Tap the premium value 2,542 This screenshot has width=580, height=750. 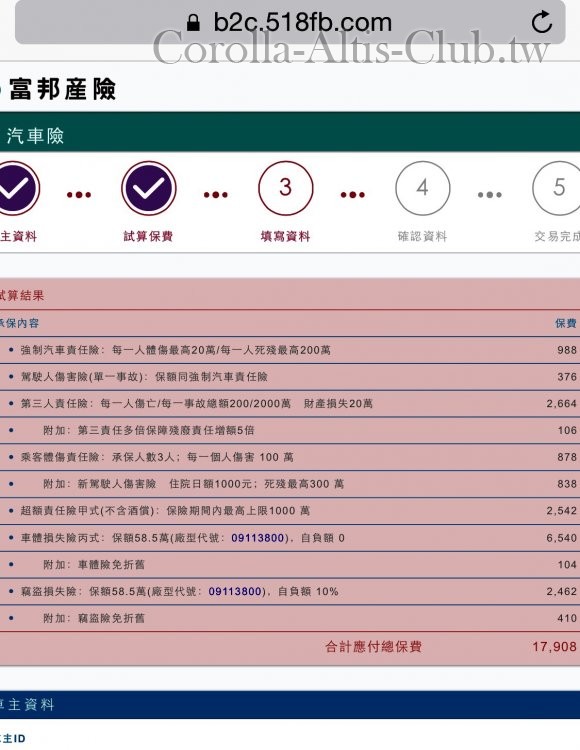[562, 511]
